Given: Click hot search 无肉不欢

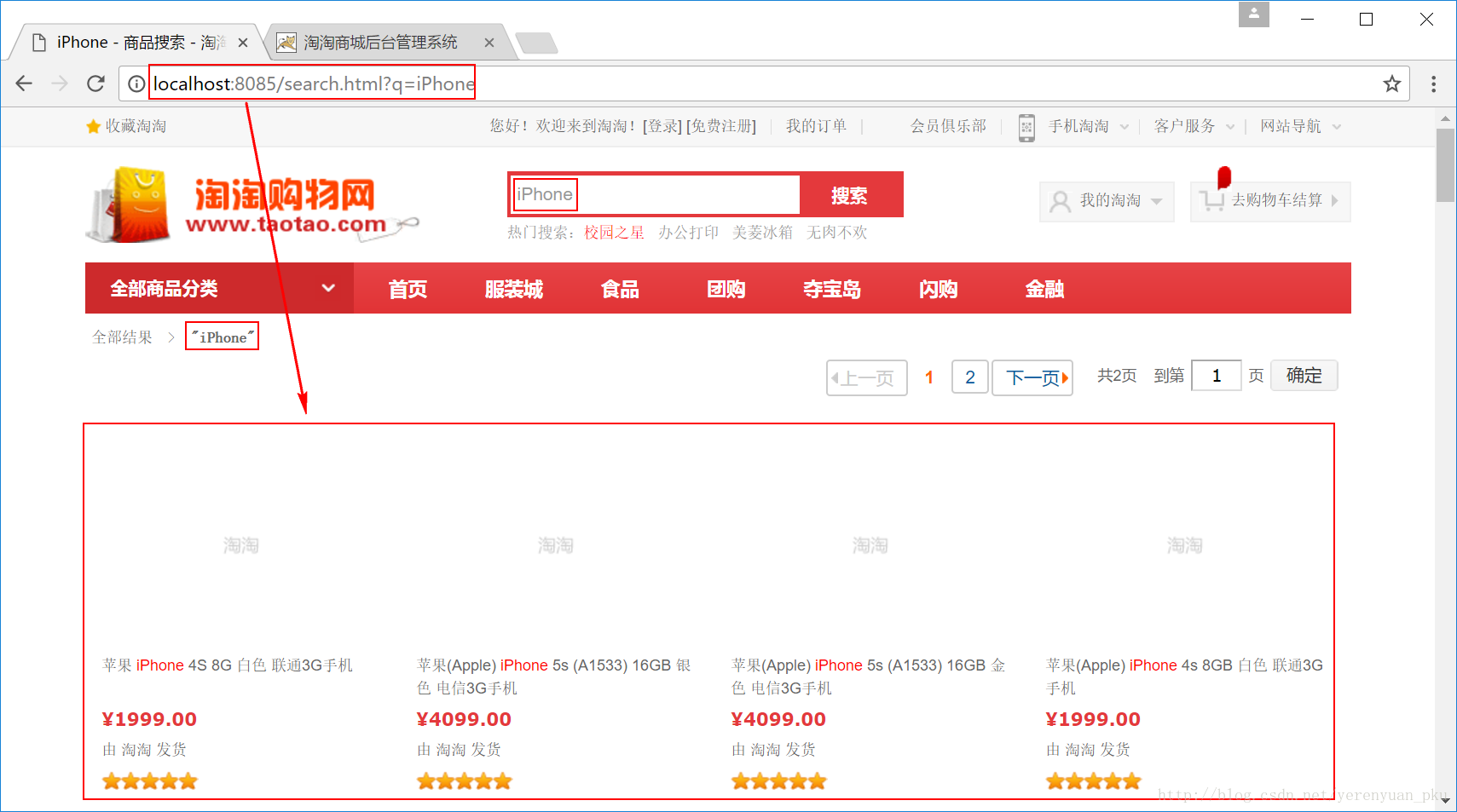Looking at the screenshot, I should coord(836,233).
